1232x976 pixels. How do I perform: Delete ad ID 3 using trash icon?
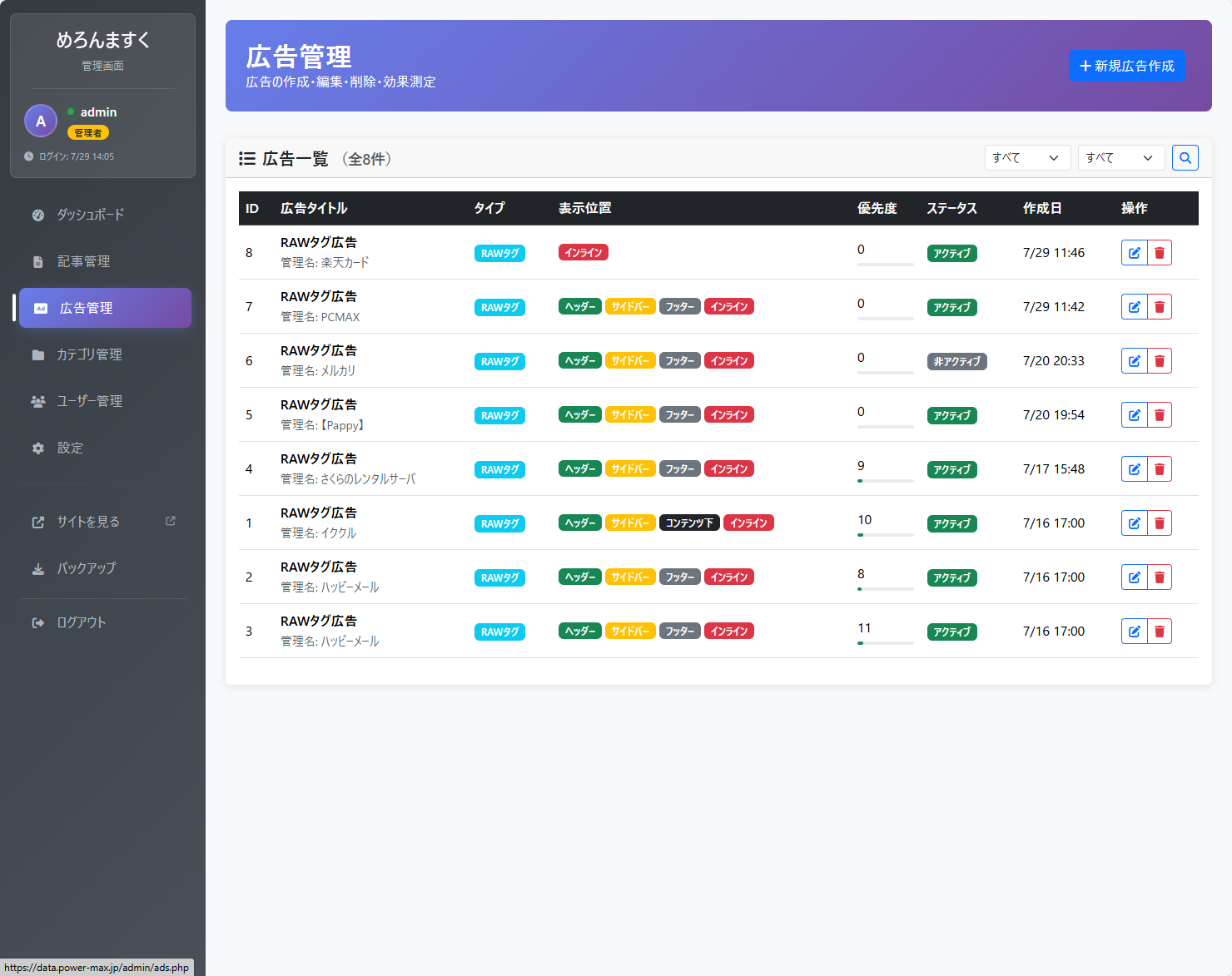pyautogui.click(x=1160, y=632)
